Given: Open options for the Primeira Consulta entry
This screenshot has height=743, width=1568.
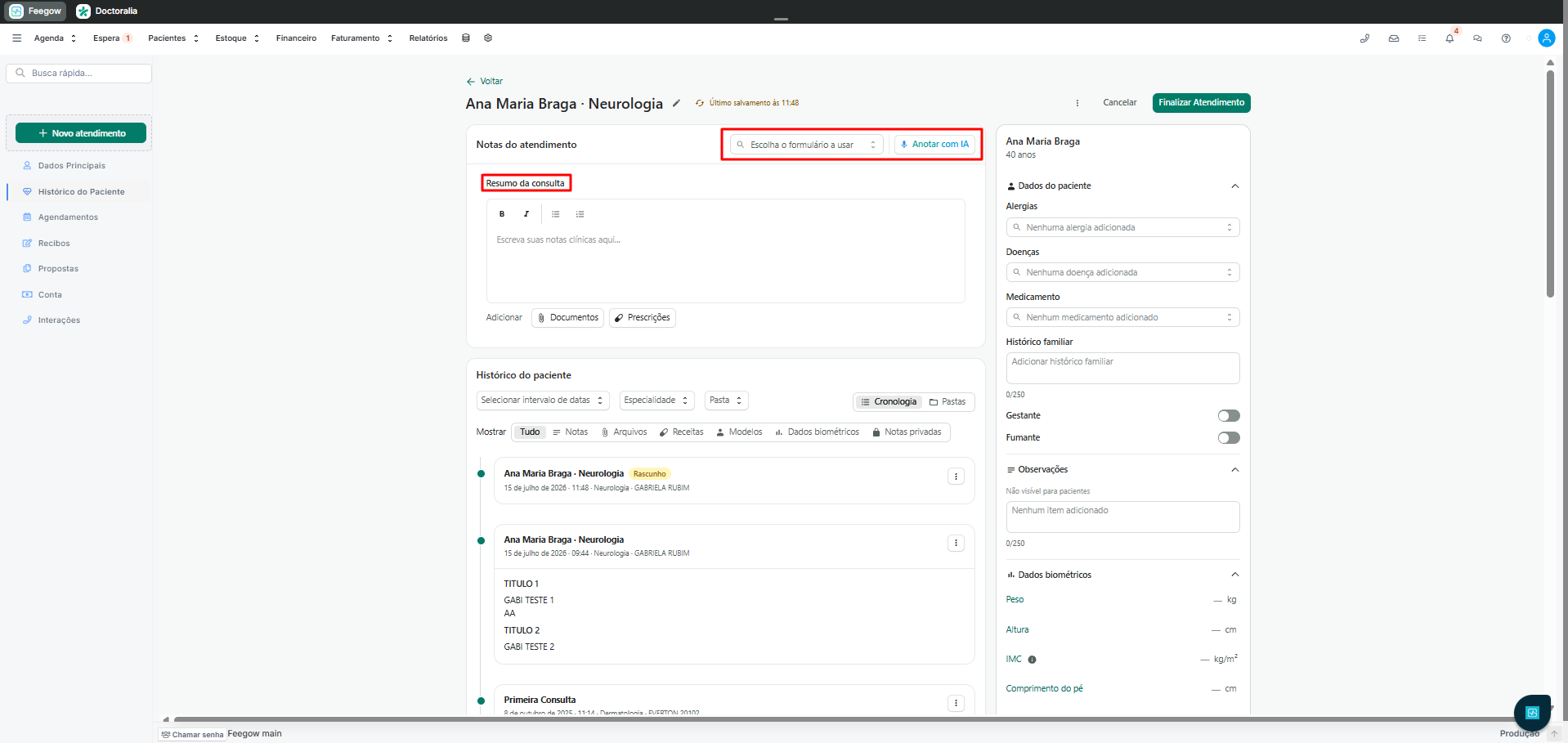Looking at the screenshot, I should 956,703.
